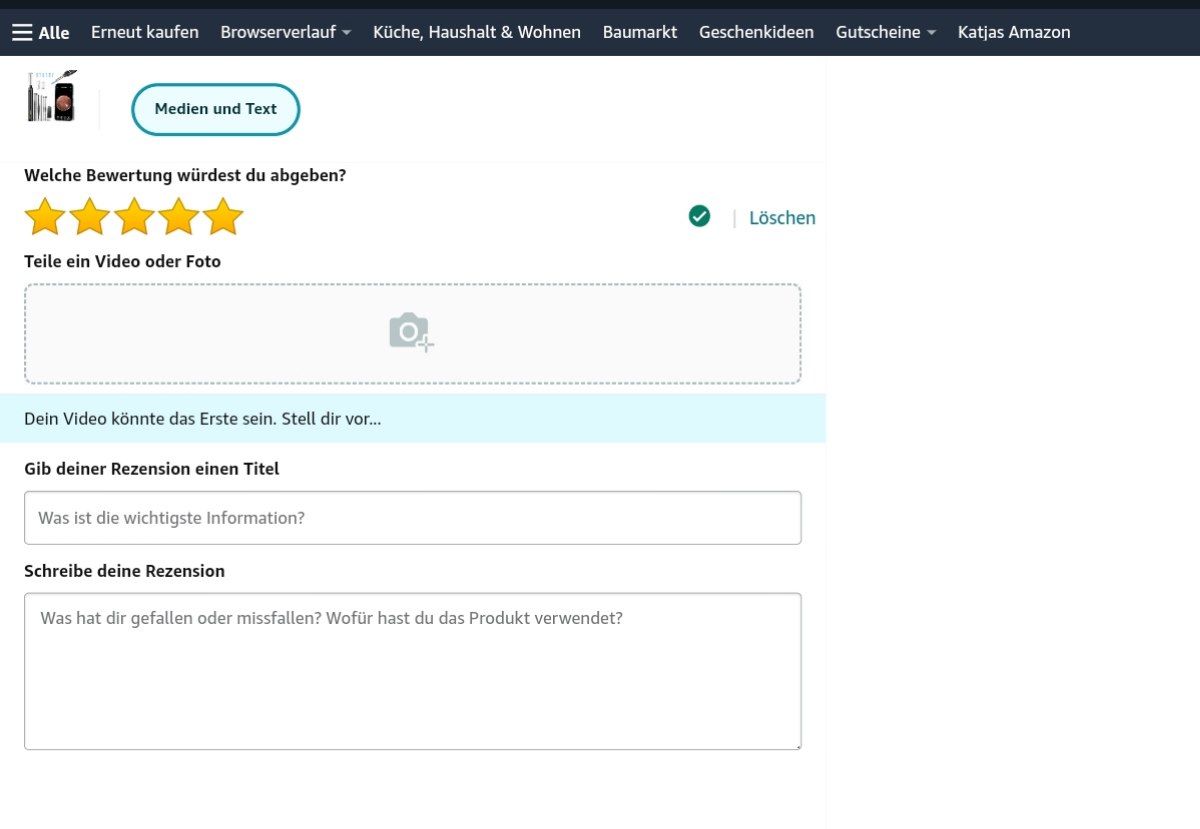Navigate to Geschenkideen

(x=756, y=32)
